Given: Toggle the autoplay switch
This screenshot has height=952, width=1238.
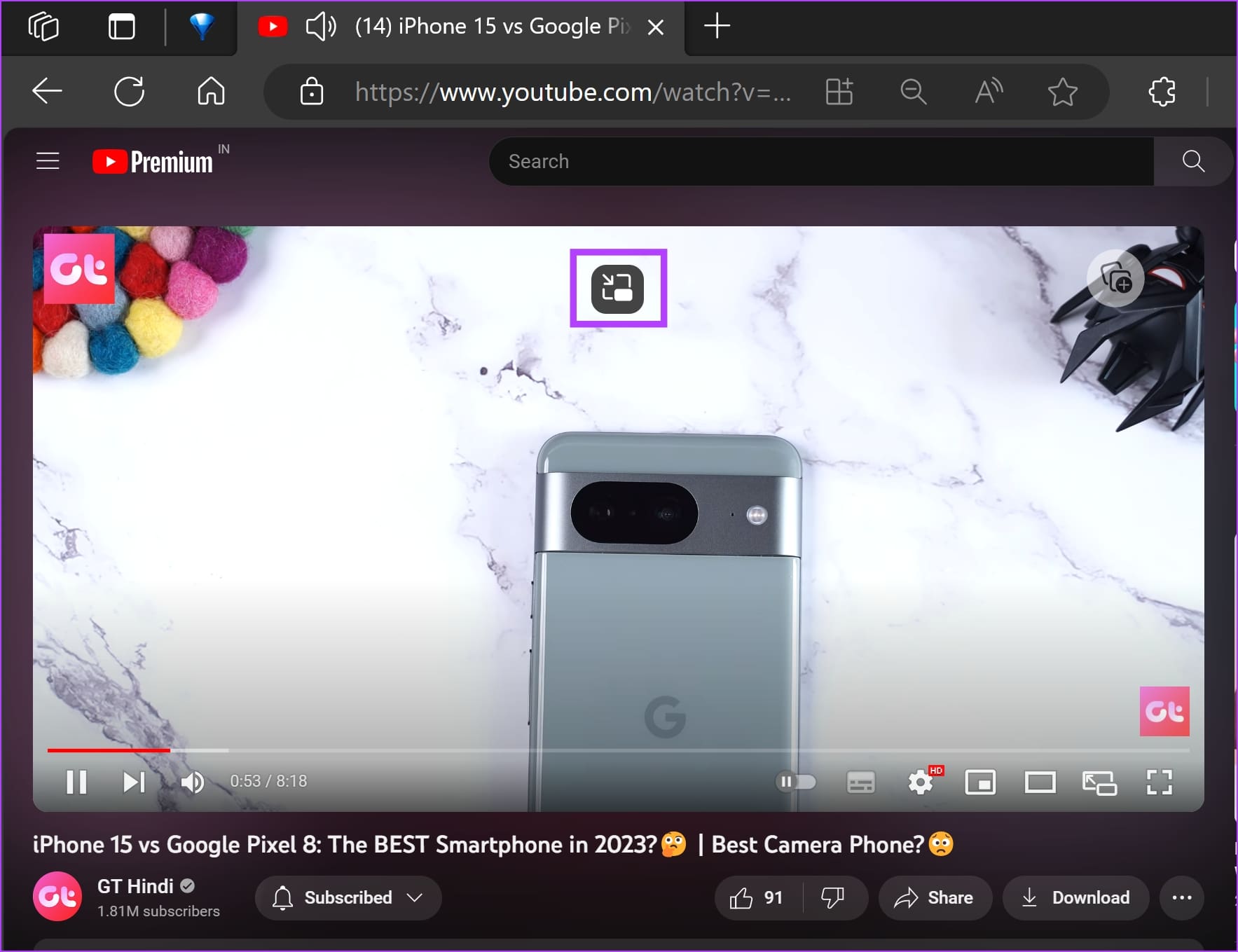Looking at the screenshot, I should point(796,782).
